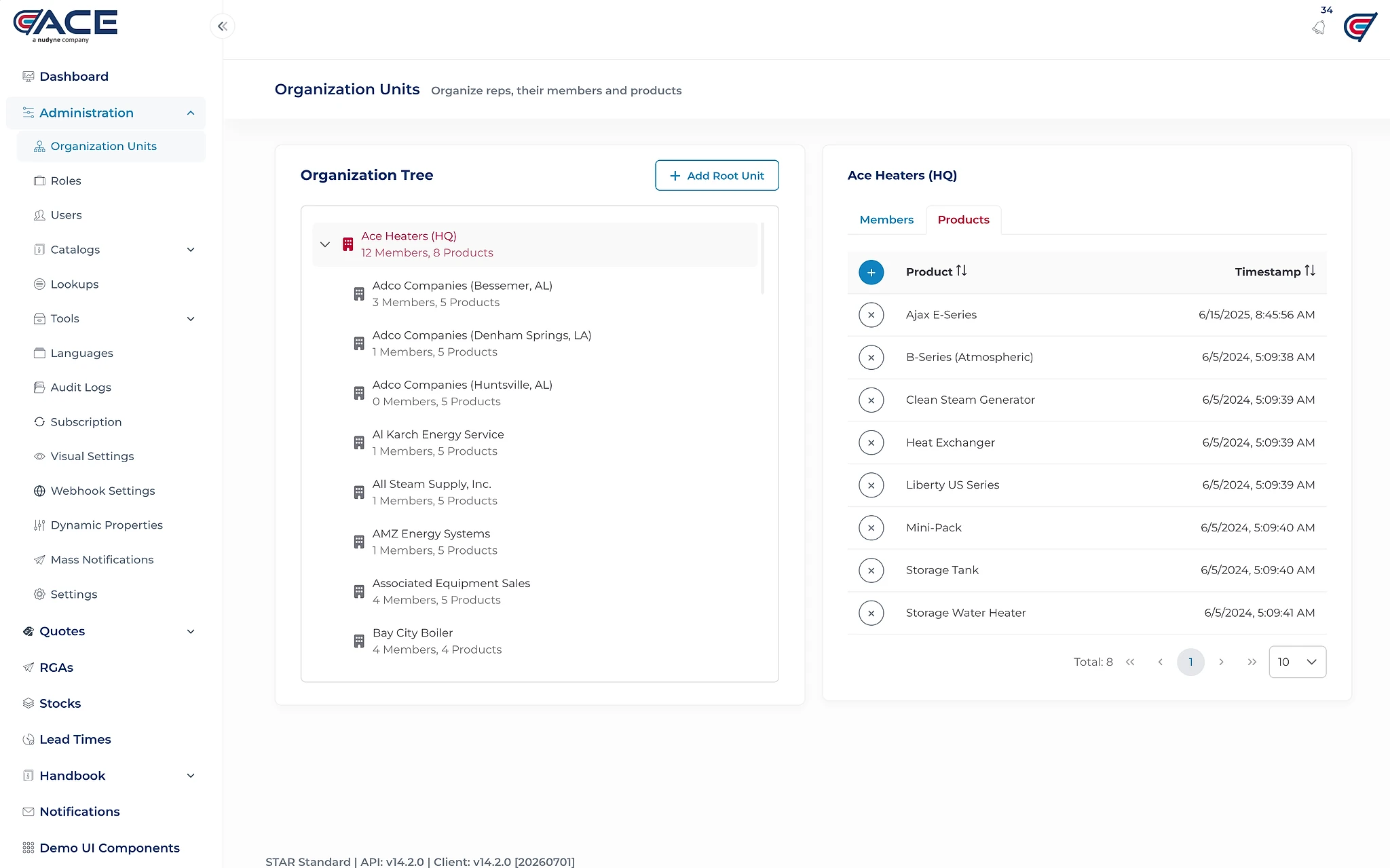Screen dimensions: 1390x868
Task: Sort by Product column arrows
Action: [x=961, y=271]
